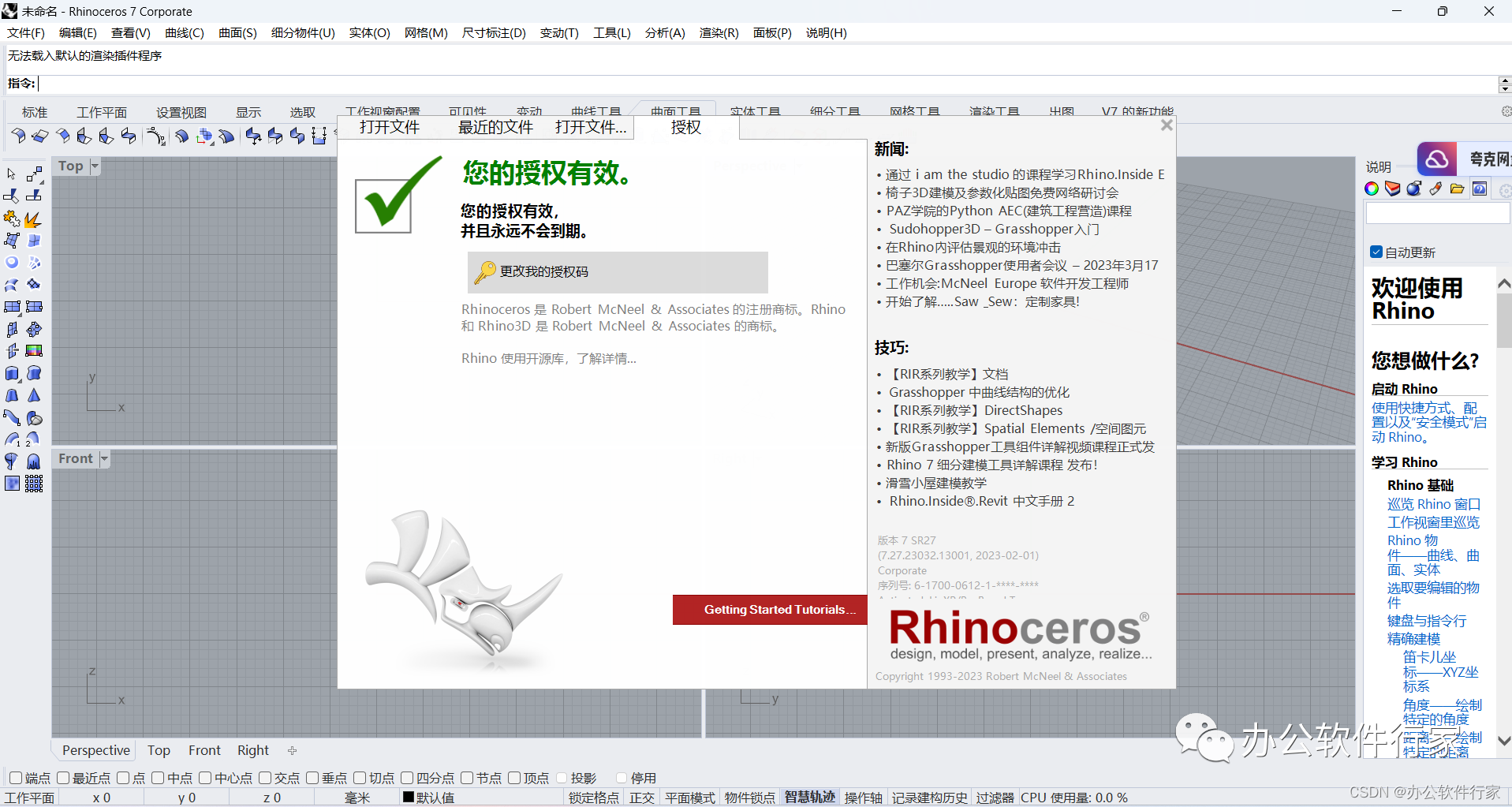Screen dimensions: 1512x807
Task: Open the yellow folder libraries panel icon
Action: (x=1457, y=189)
